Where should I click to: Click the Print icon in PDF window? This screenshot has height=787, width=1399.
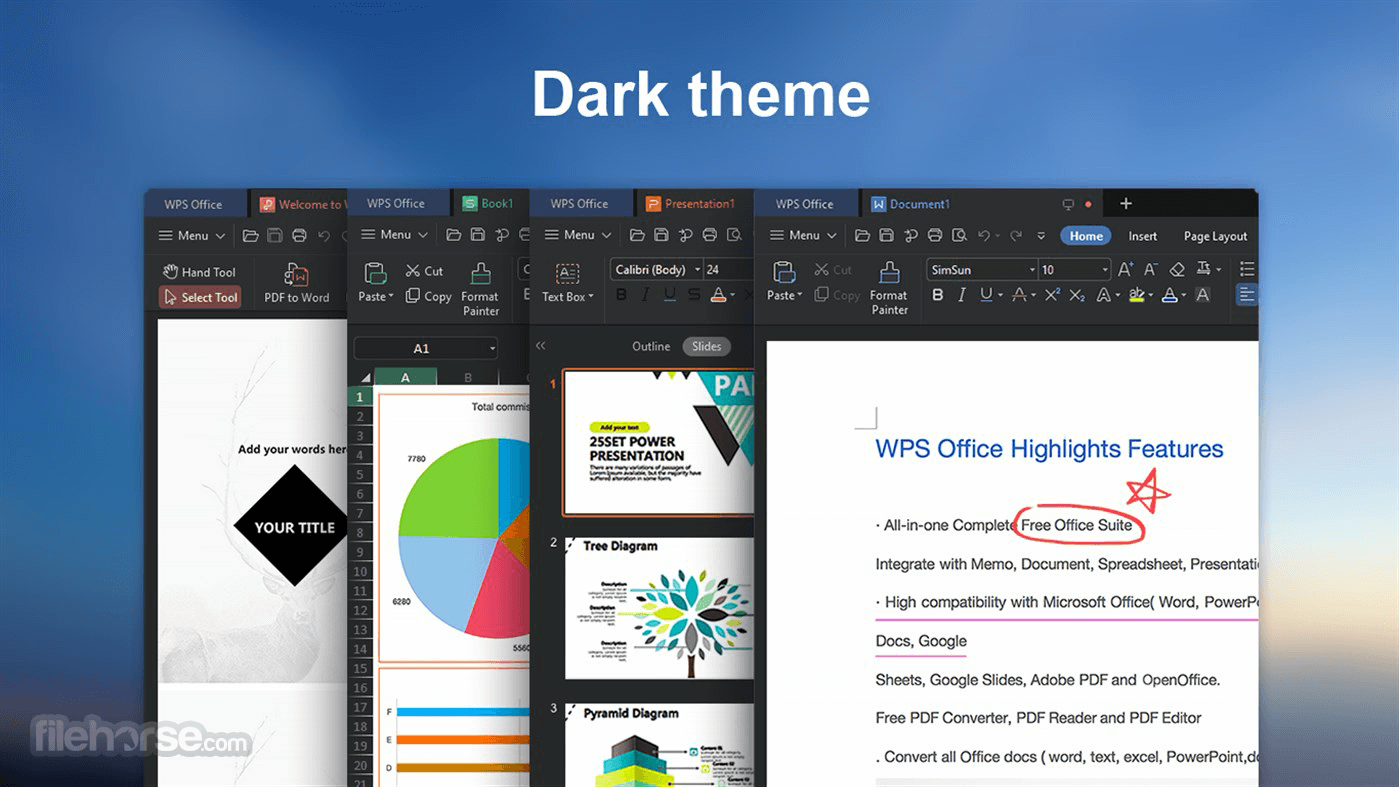299,236
